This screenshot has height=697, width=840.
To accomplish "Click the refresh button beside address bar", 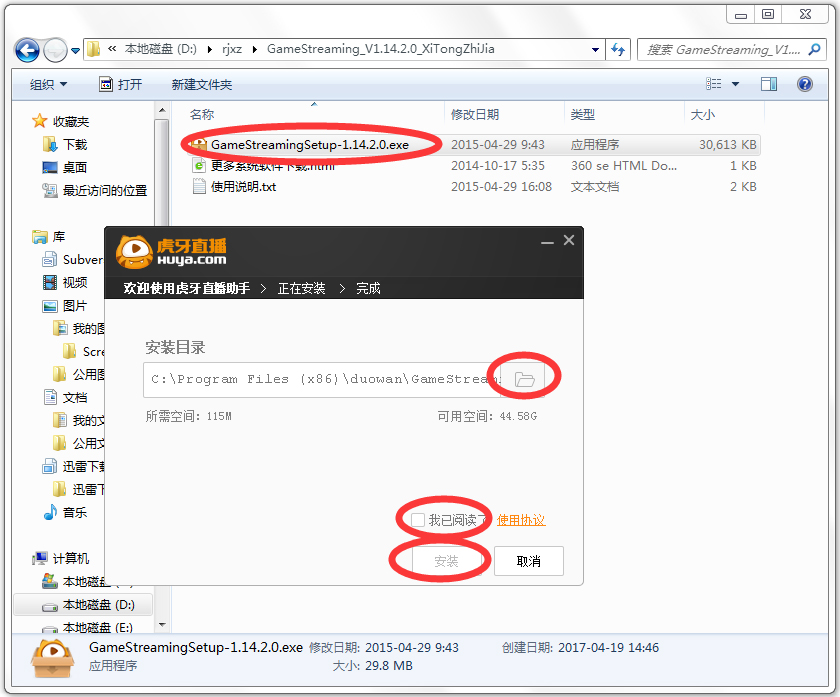I will (618, 50).
